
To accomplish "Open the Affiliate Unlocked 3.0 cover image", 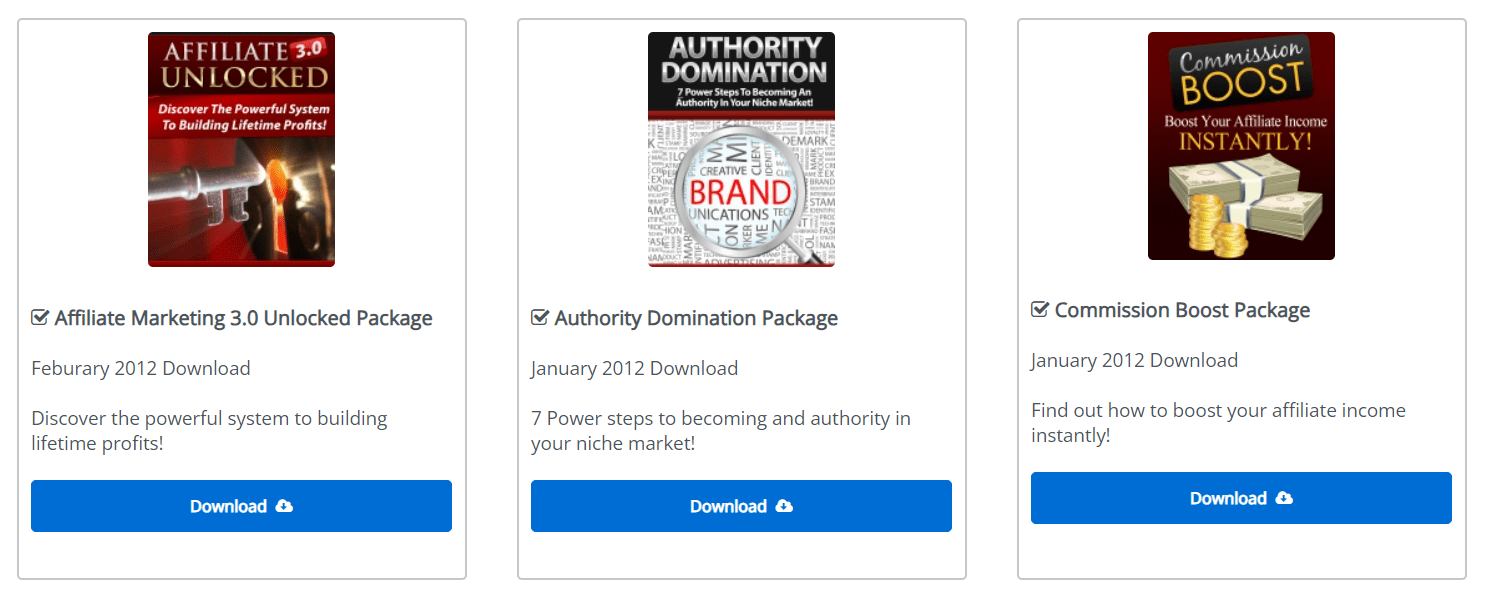I will tap(241, 149).
